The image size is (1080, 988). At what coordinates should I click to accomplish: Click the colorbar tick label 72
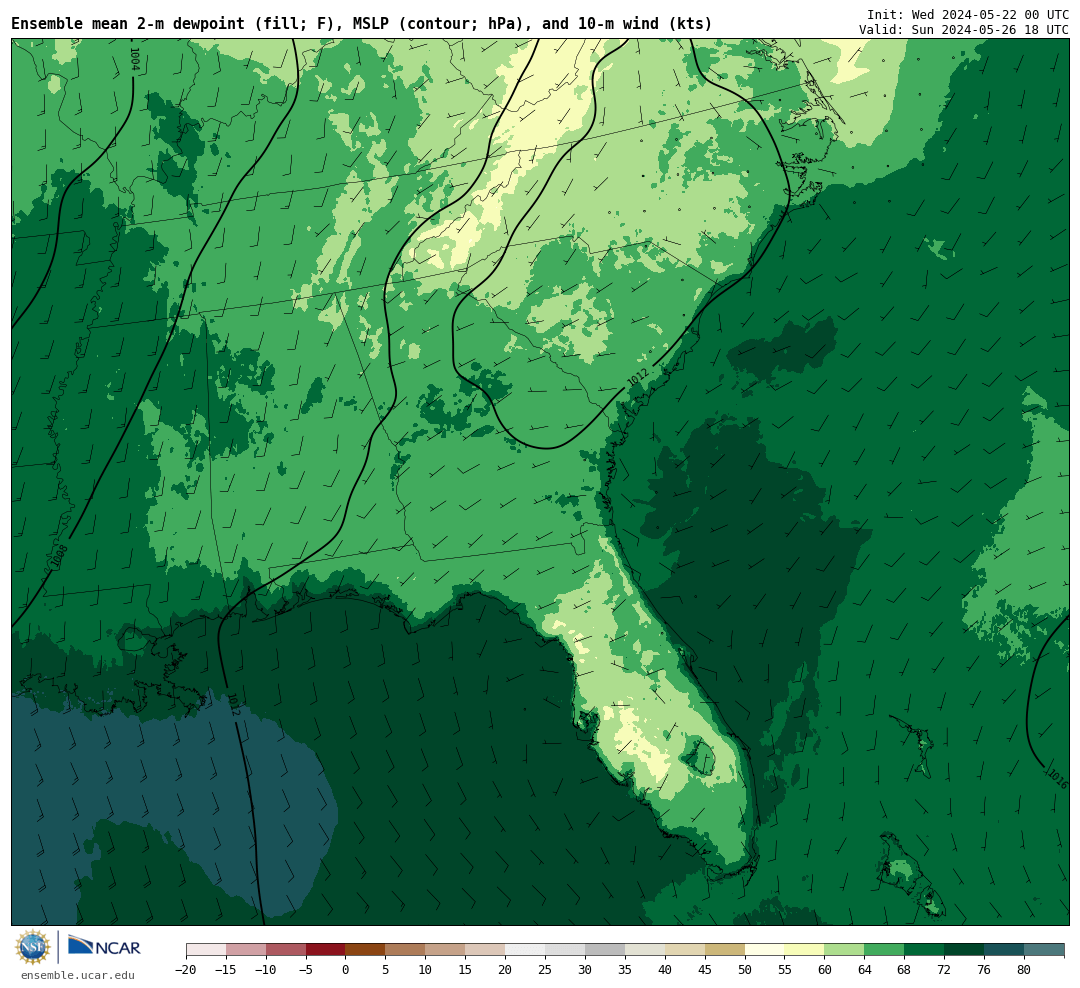pos(944,969)
